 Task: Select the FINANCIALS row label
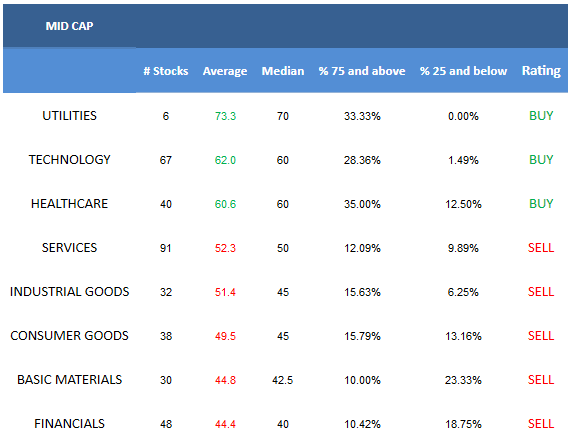tap(69, 424)
